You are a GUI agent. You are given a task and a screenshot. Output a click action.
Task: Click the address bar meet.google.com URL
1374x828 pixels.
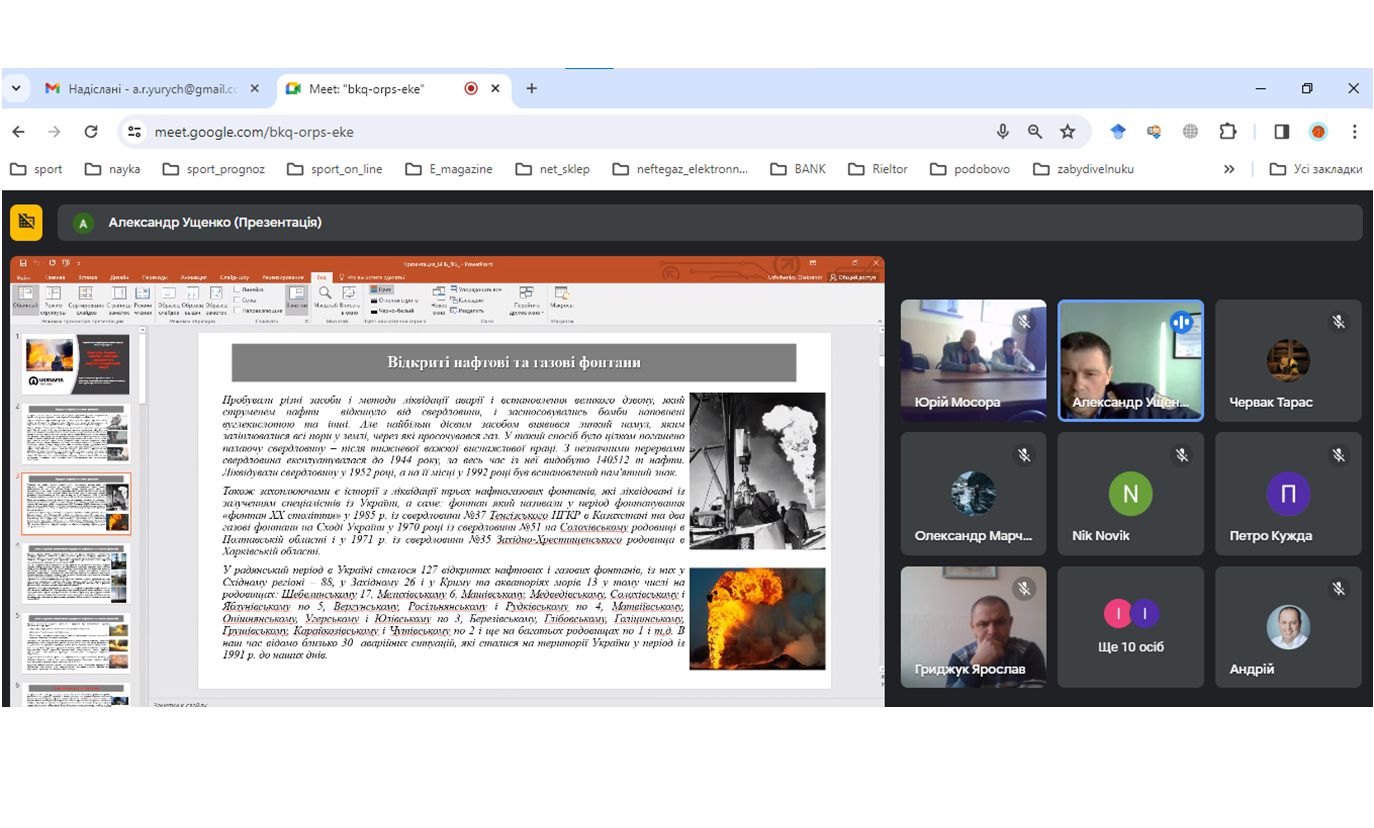click(254, 131)
